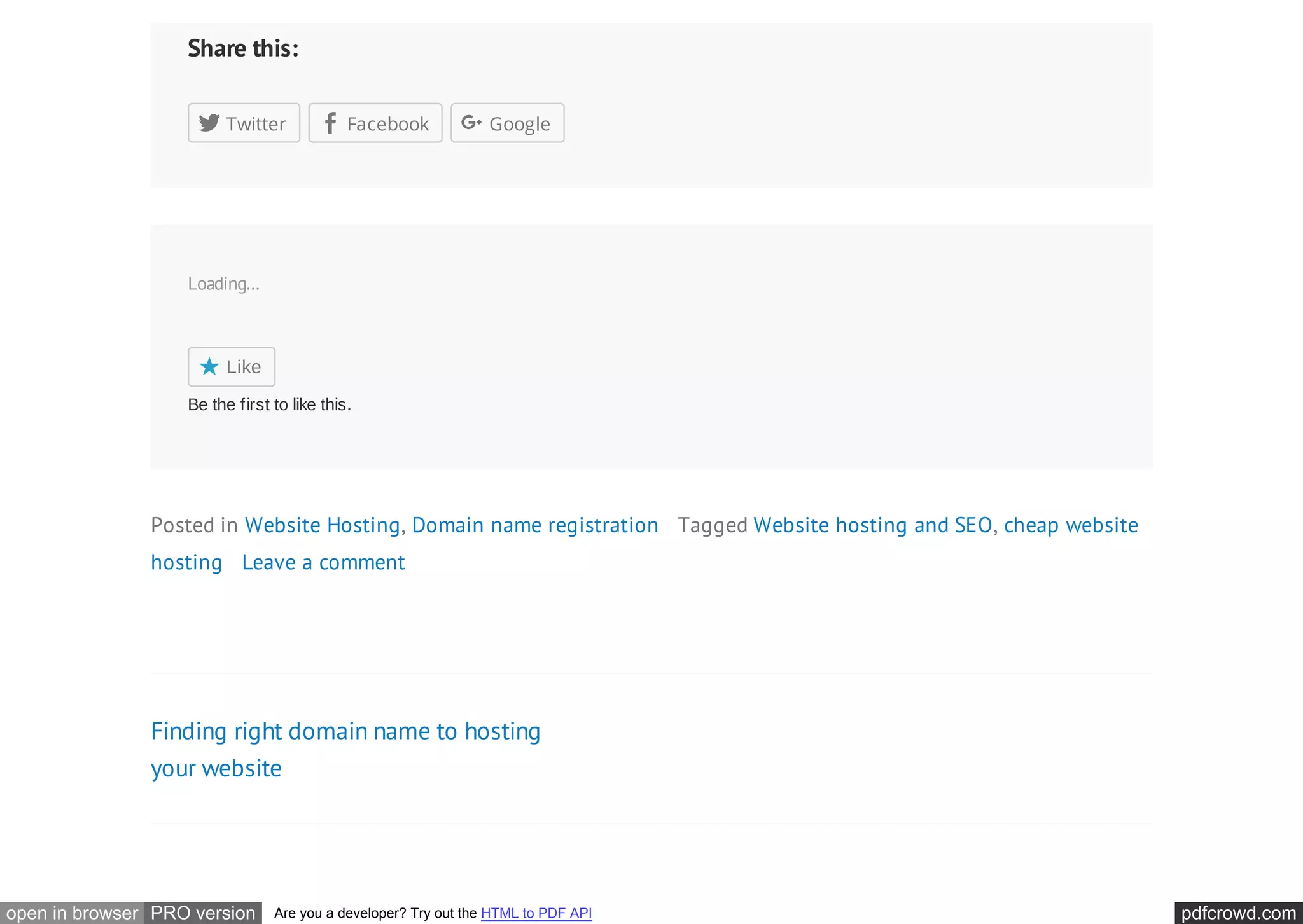Image resolution: width=1303 pixels, height=924 pixels.
Task: Open the Website hosting and SEO tag
Action: (873, 525)
